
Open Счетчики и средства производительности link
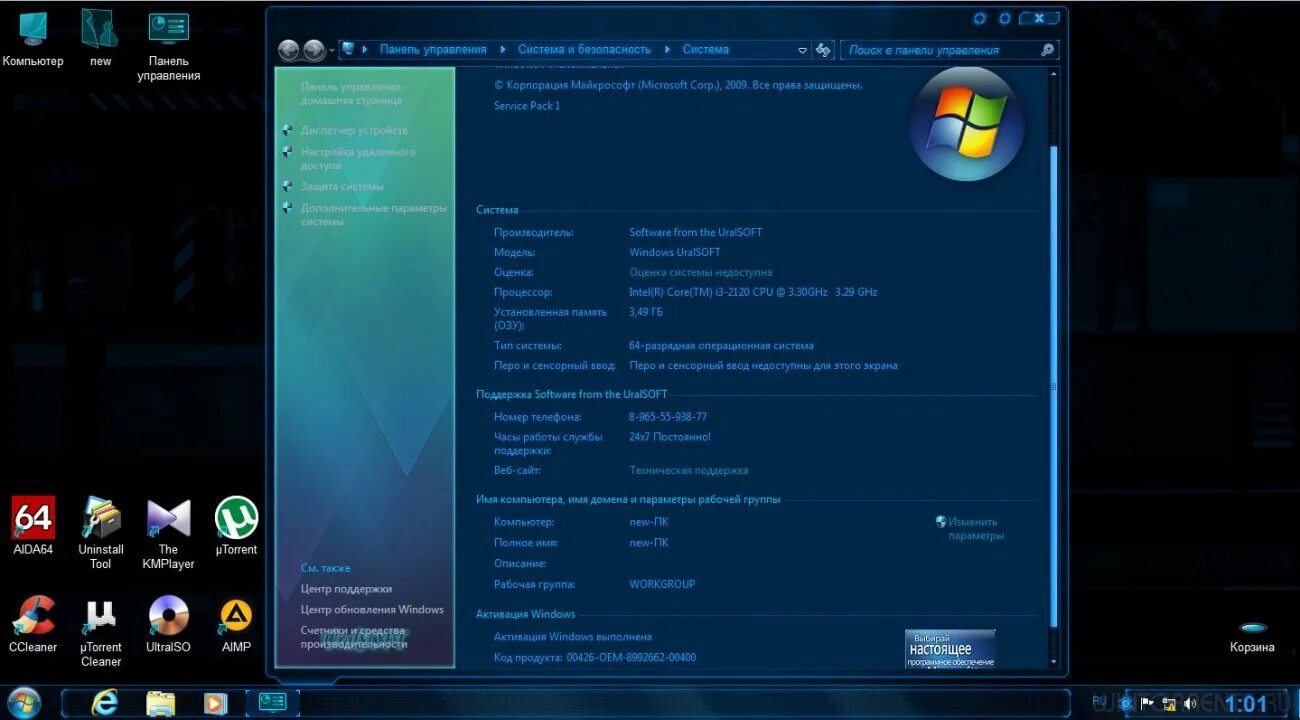[354, 638]
